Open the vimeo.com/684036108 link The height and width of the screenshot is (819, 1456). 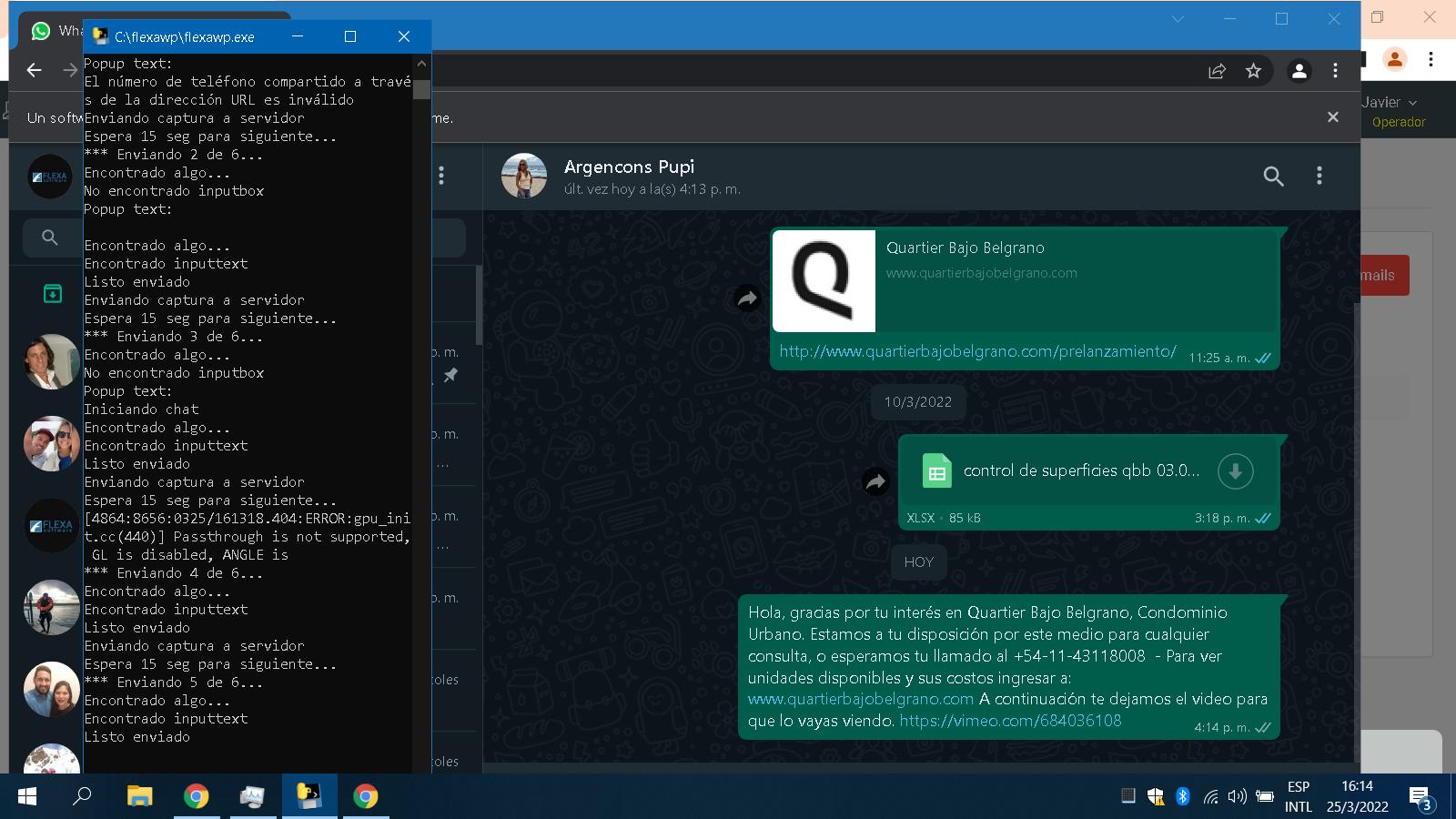(1010, 721)
